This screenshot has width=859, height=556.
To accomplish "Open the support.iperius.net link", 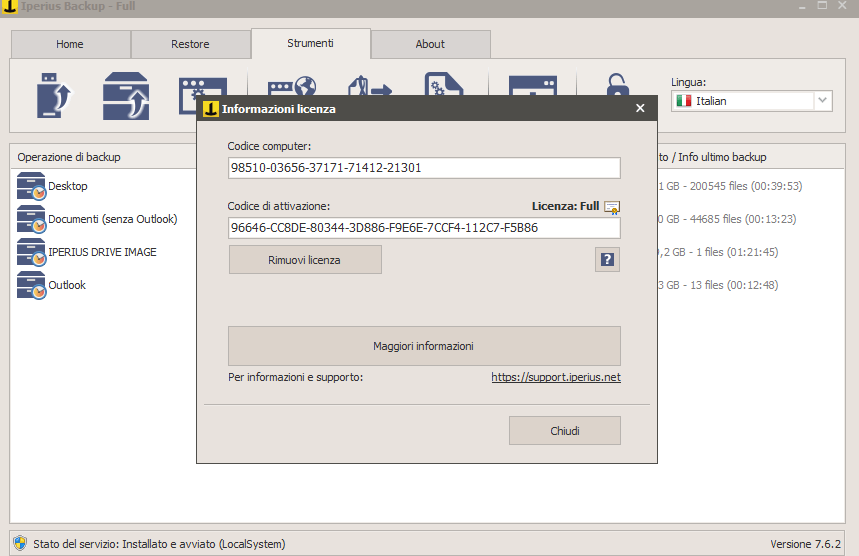I will [556, 377].
